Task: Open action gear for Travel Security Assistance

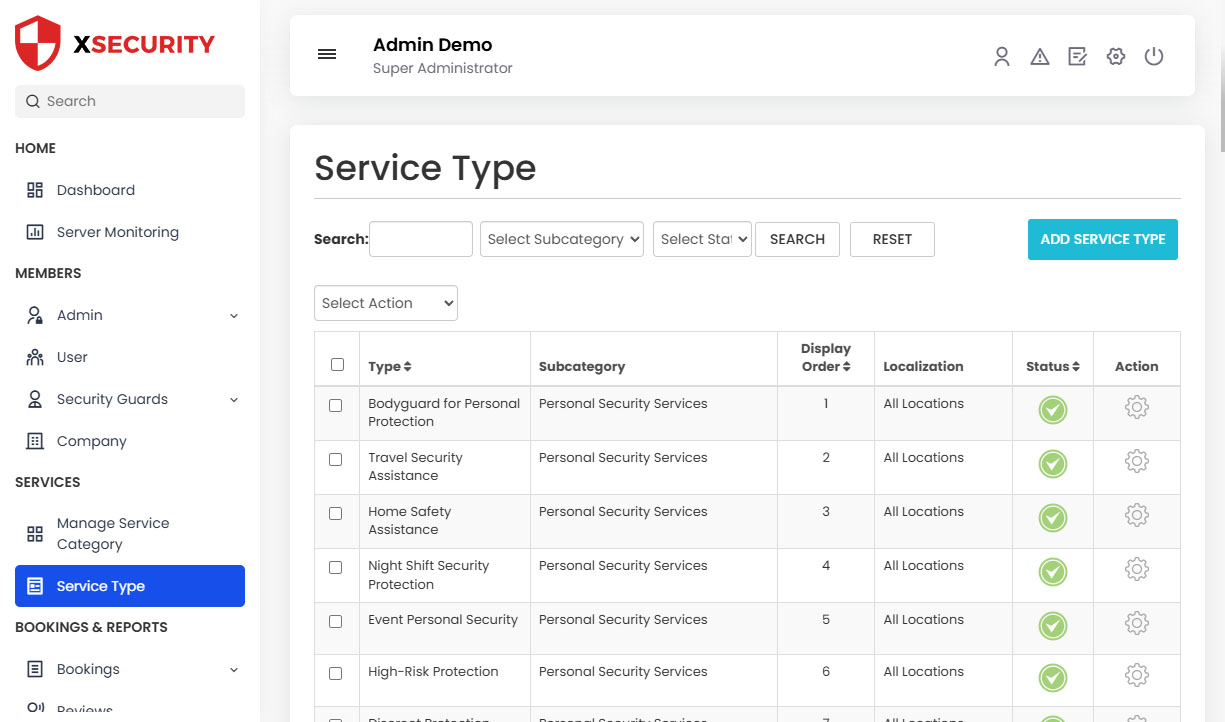Action: [x=1136, y=462]
